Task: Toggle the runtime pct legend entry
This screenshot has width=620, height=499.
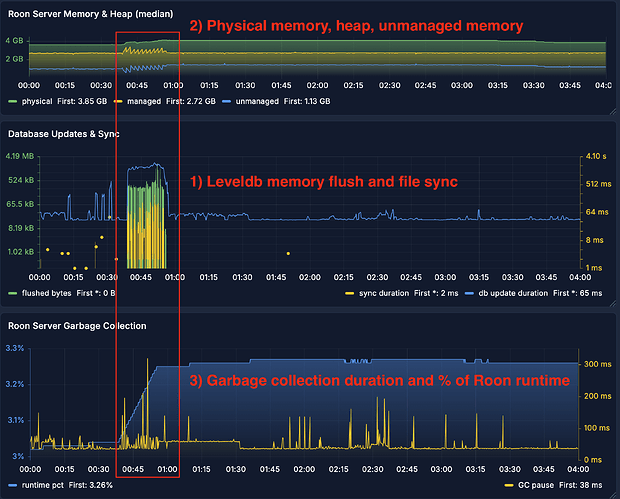Action: click(43, 485)
